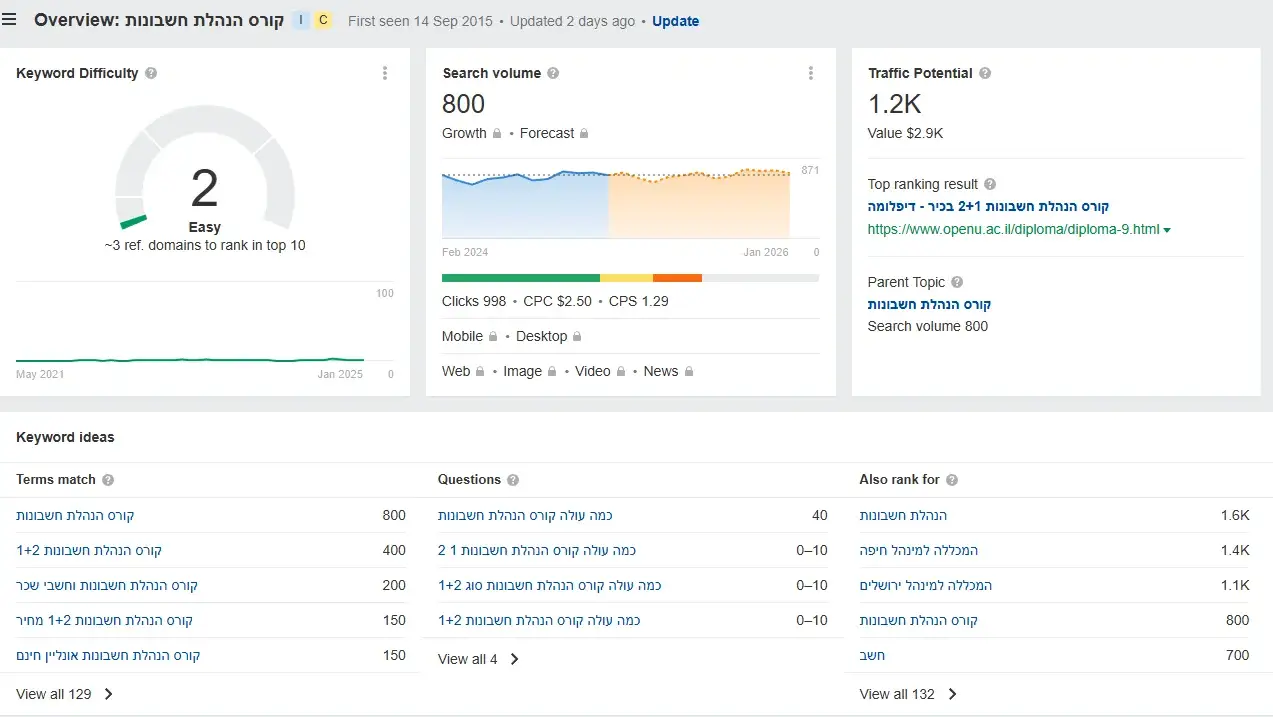Open Keyword Difficulty three-dot menu

[385, 73]
